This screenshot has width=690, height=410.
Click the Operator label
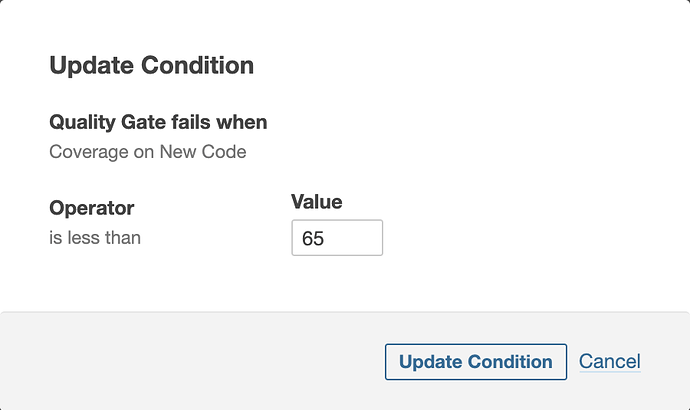point(91,208)
